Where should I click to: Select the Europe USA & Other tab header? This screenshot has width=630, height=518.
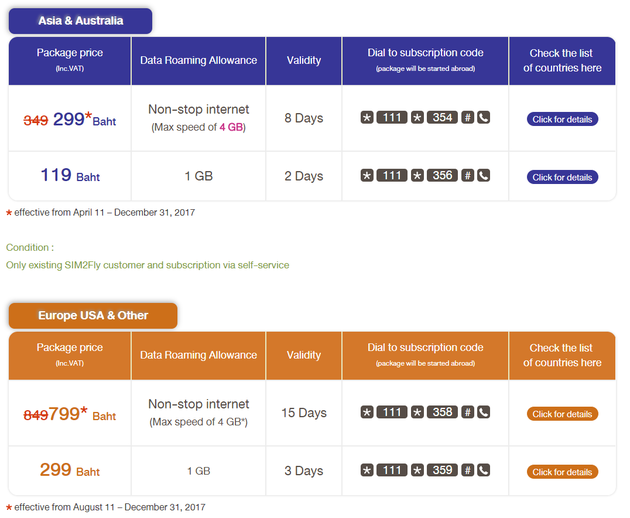tap(93, 315)
